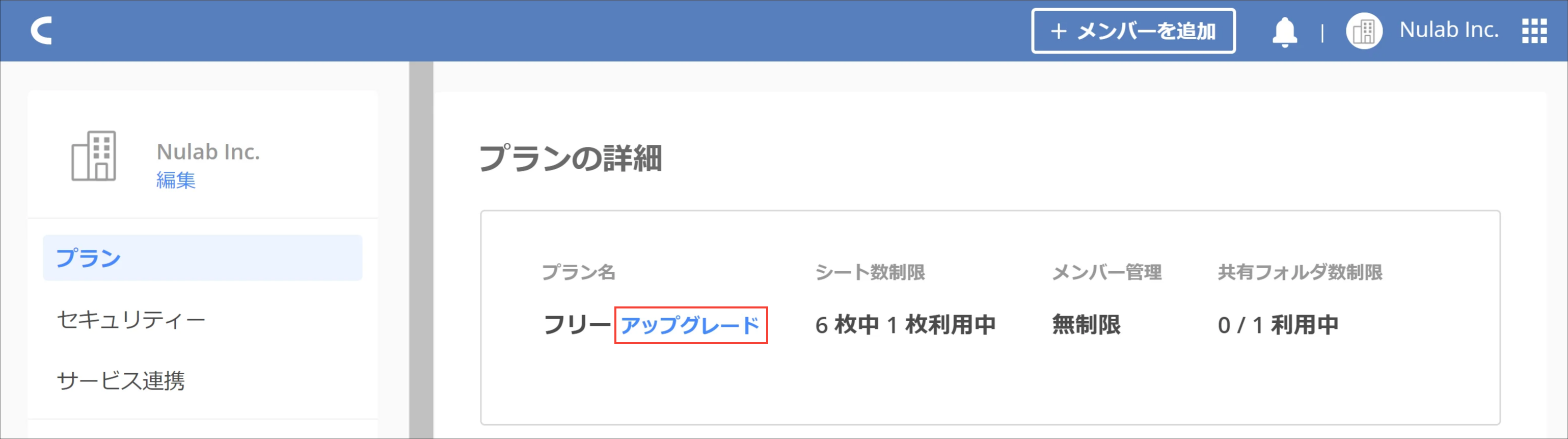Open the notifications bell
The image size is (1568, 439).
pos(1284,32)
